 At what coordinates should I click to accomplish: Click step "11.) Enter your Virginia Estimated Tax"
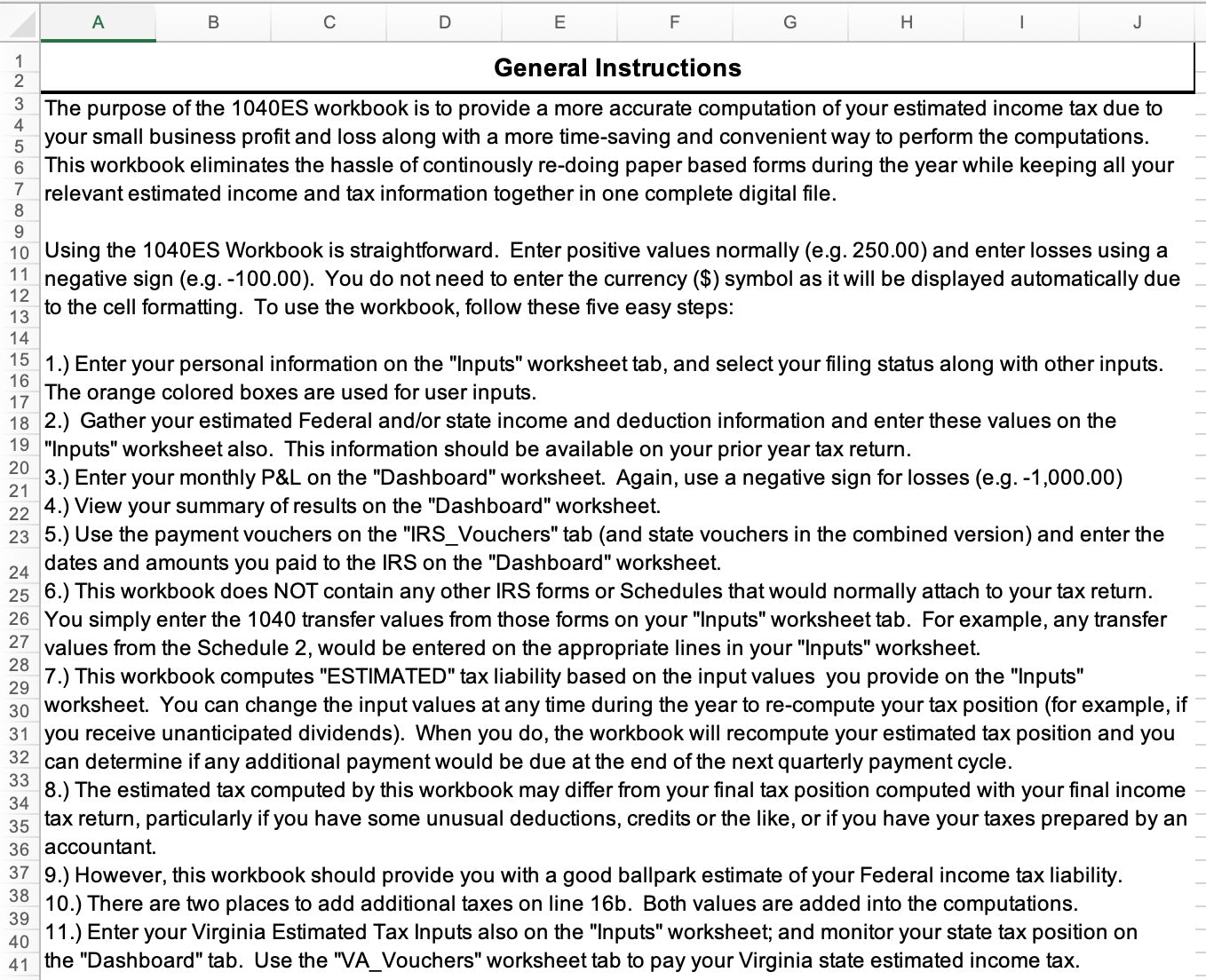[x=591, y=932]
